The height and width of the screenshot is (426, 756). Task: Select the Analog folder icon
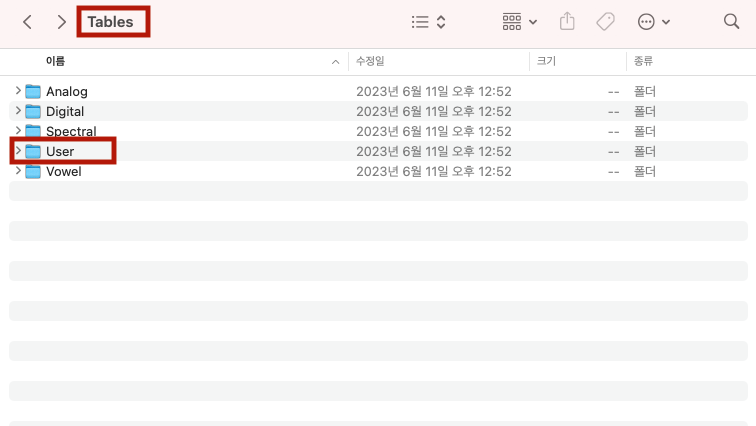33,91
